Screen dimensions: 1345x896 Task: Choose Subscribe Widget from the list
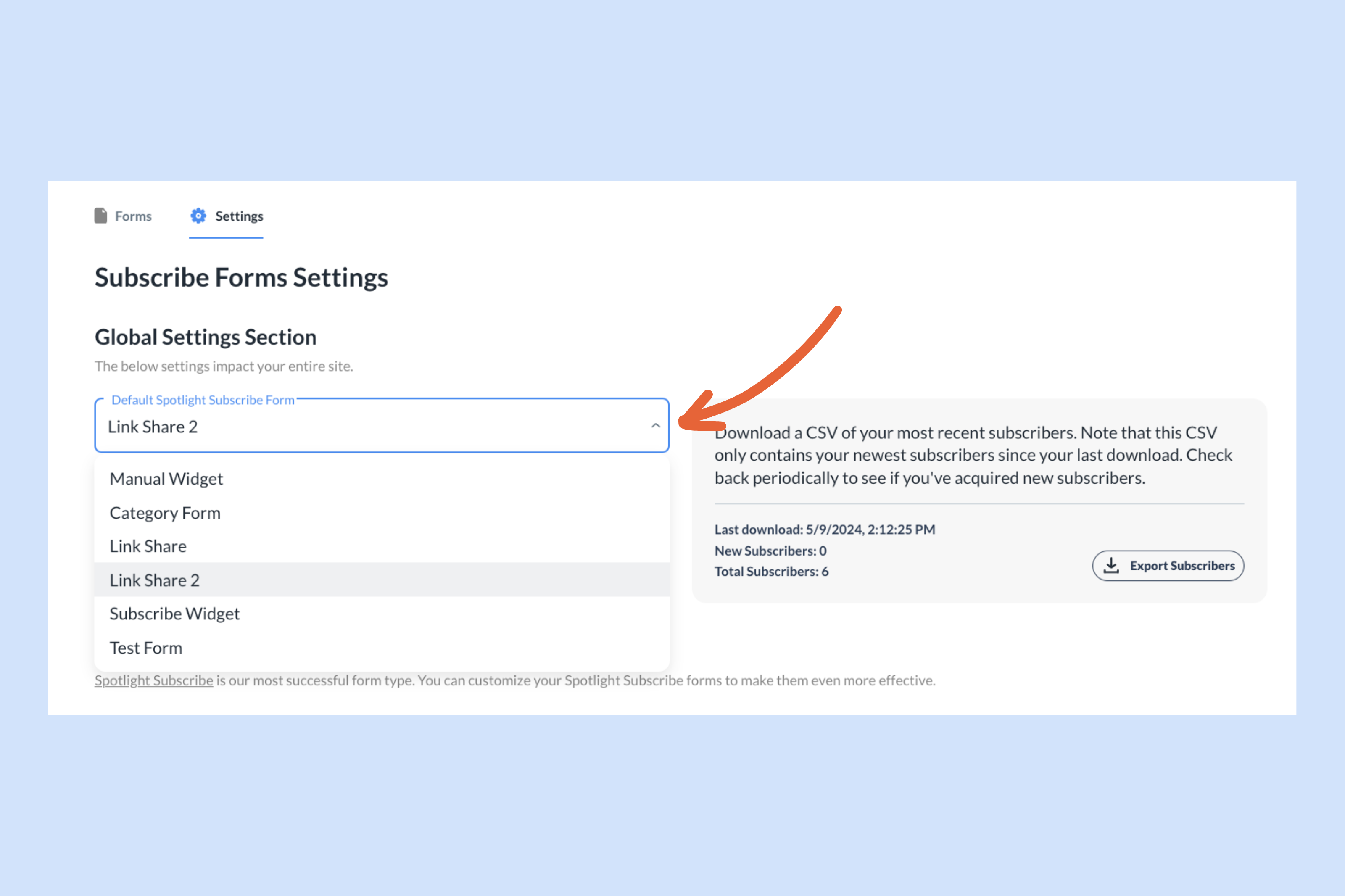coord(175,614)
